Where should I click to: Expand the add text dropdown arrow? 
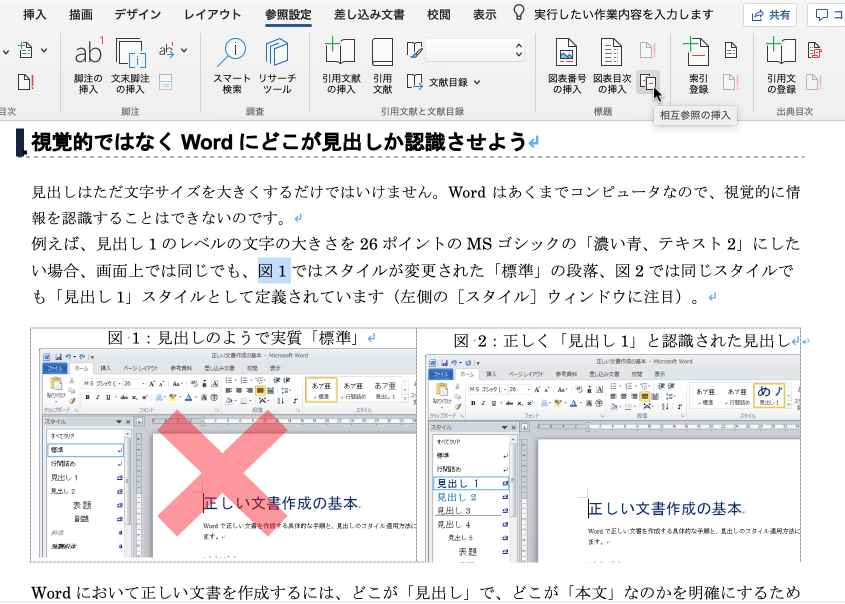pos(44,51)
